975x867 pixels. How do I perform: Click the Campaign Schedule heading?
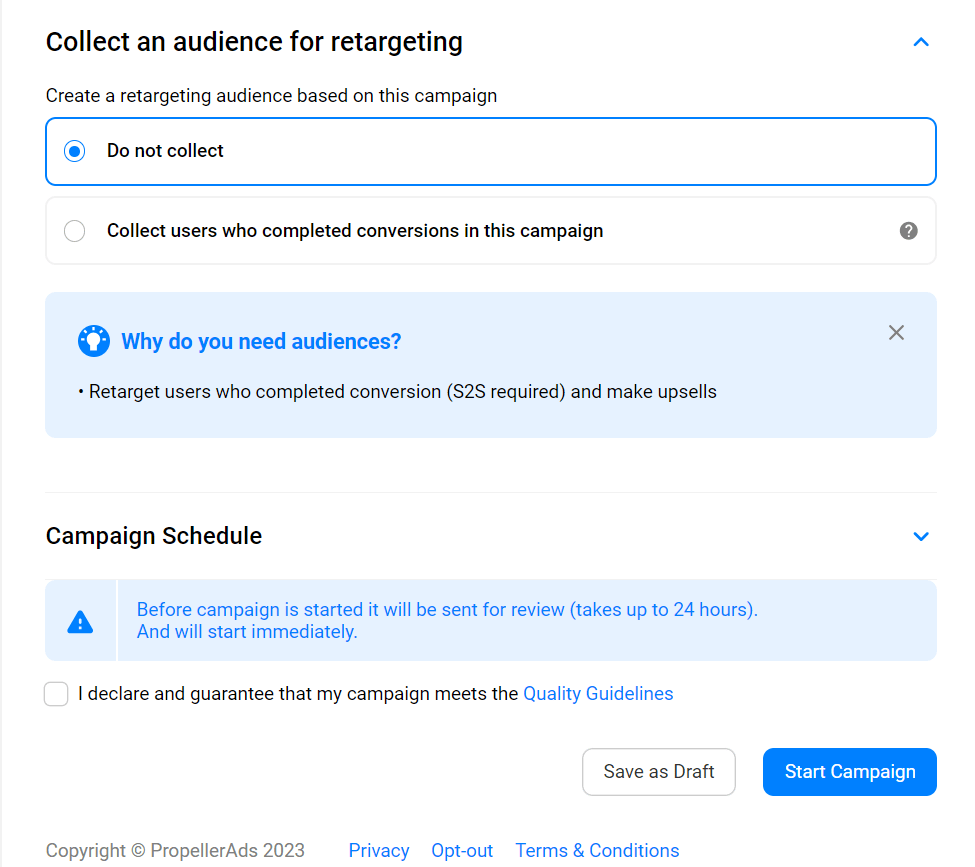point(154,536)
